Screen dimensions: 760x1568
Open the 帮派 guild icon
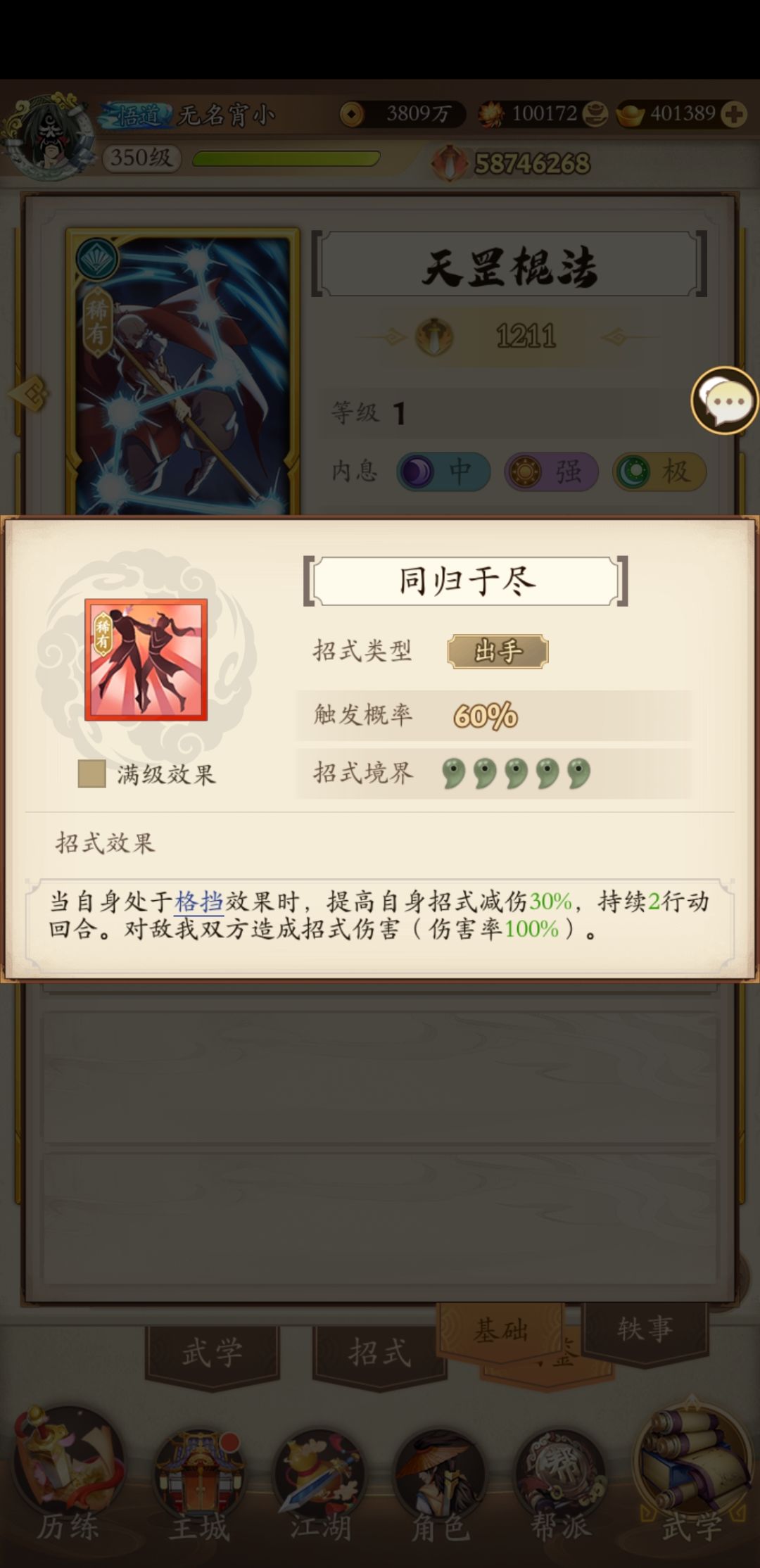click(560, 1483)
